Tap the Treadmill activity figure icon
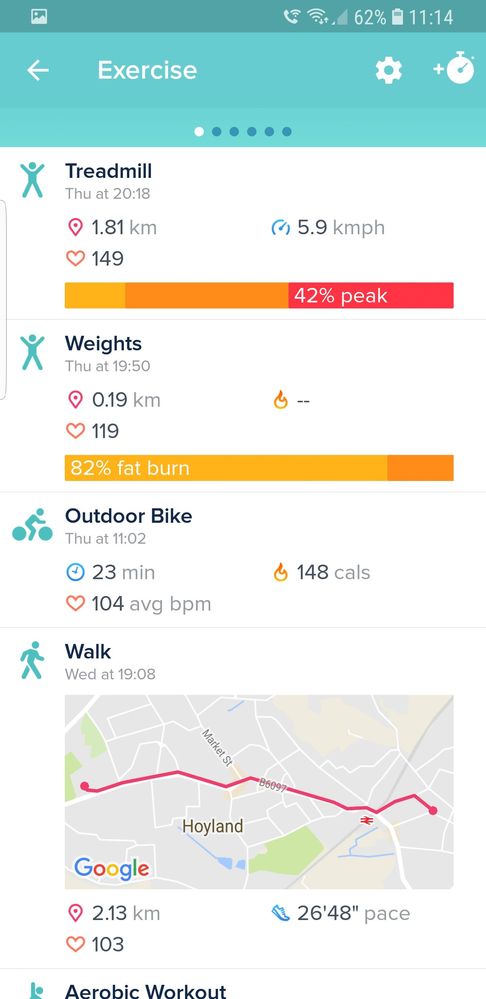Image resolution: width=486 pixels, height=999 pixels. (x=32, y=180)
